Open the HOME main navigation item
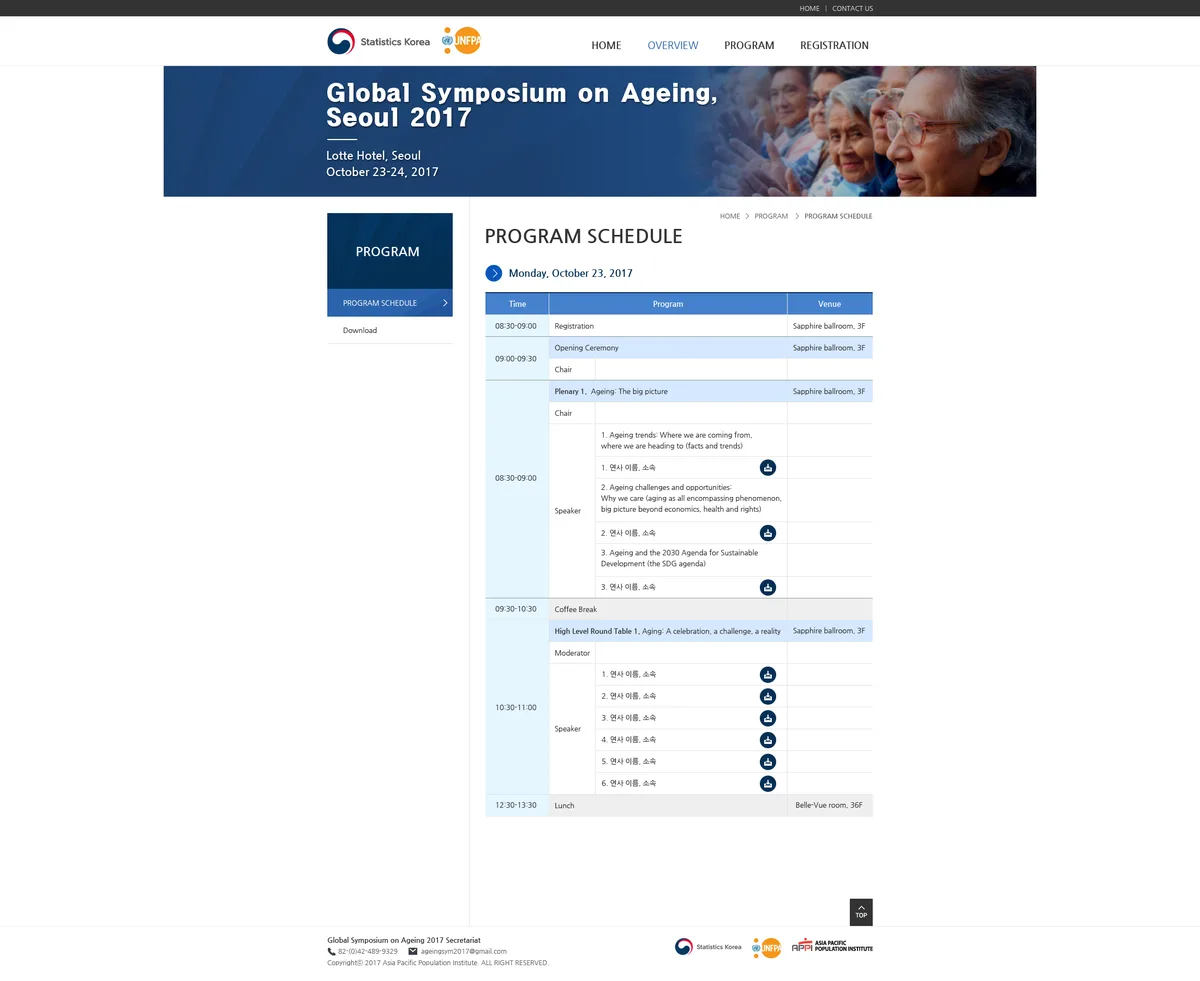The image size is (1200, 981). (606, 45)
